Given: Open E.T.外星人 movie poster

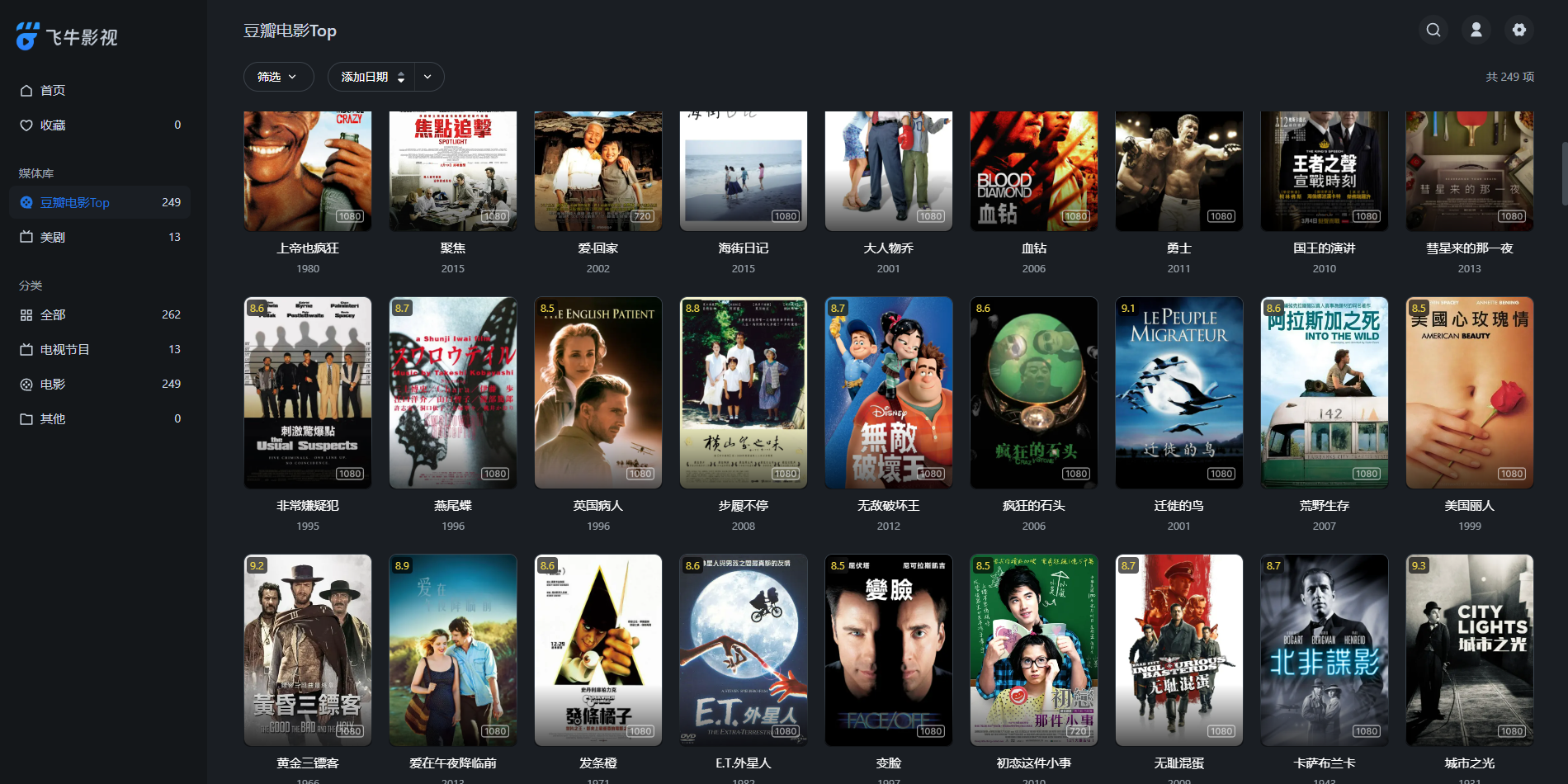Looking at the screenshot, I should (744, 650).
